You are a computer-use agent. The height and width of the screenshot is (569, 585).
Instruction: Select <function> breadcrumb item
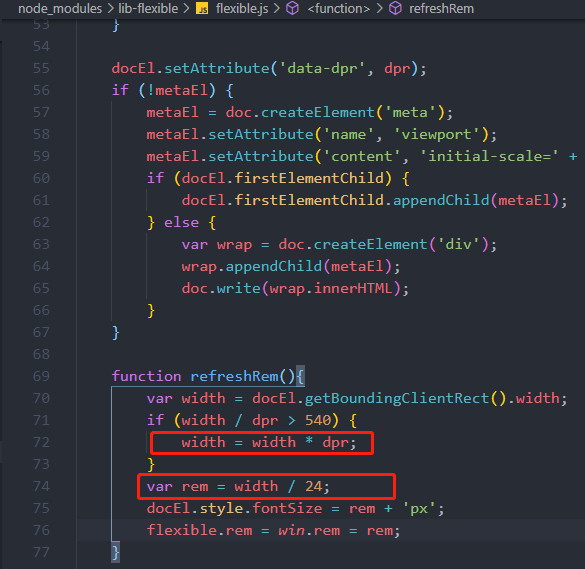click(x=338, y=9)
